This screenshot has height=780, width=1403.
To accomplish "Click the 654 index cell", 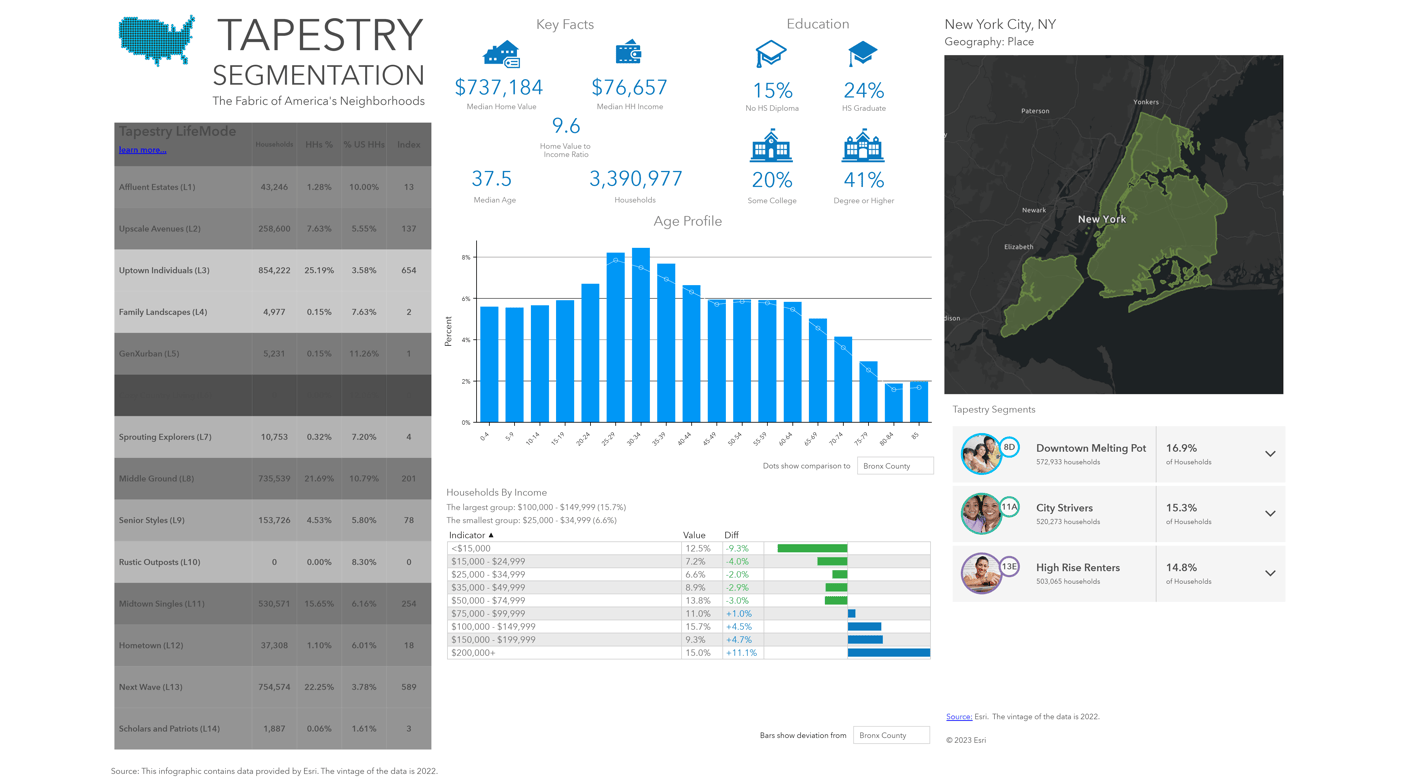I will tap(409, 270).
